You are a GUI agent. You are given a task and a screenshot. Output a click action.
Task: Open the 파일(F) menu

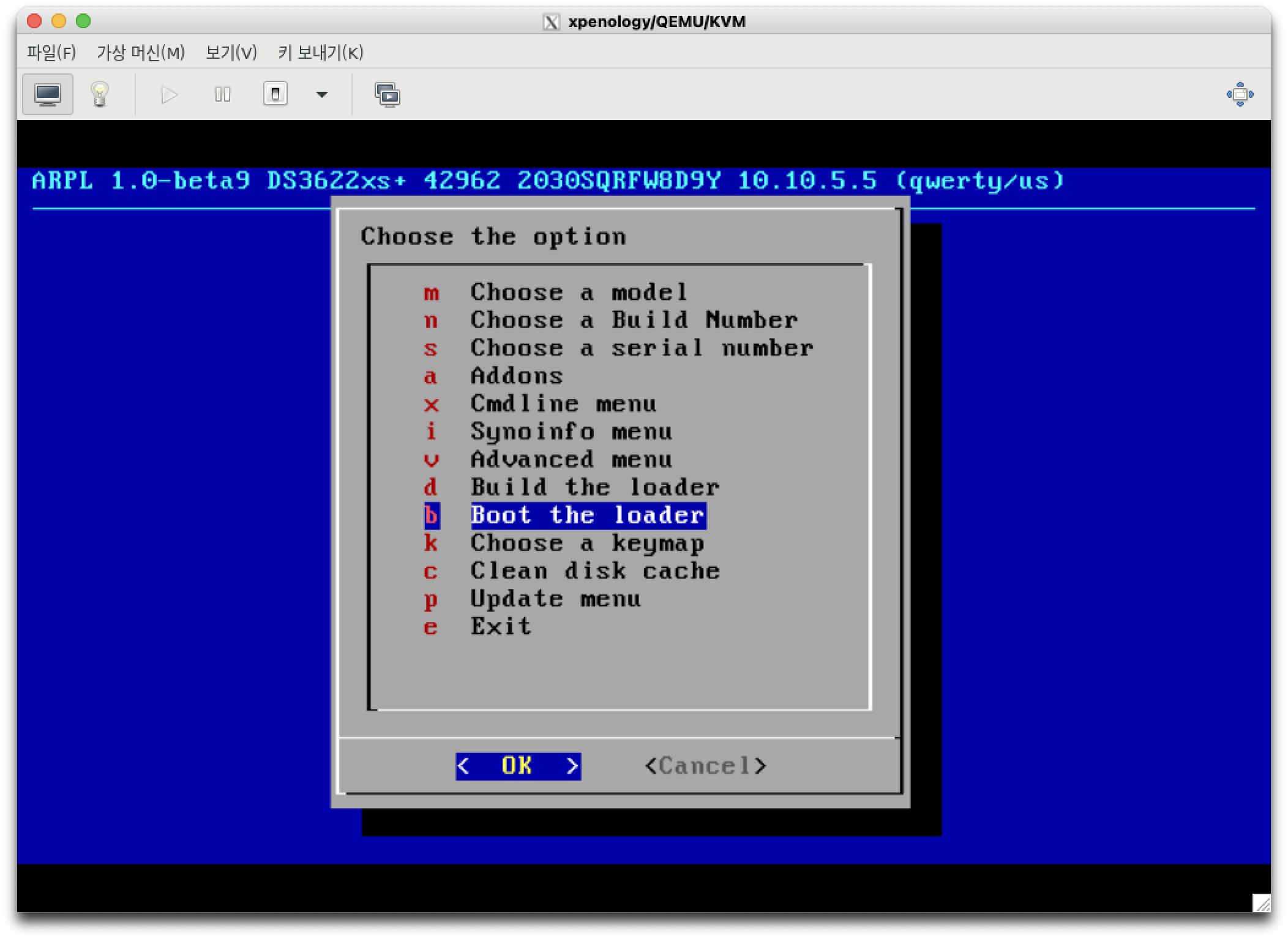(51, 53)
